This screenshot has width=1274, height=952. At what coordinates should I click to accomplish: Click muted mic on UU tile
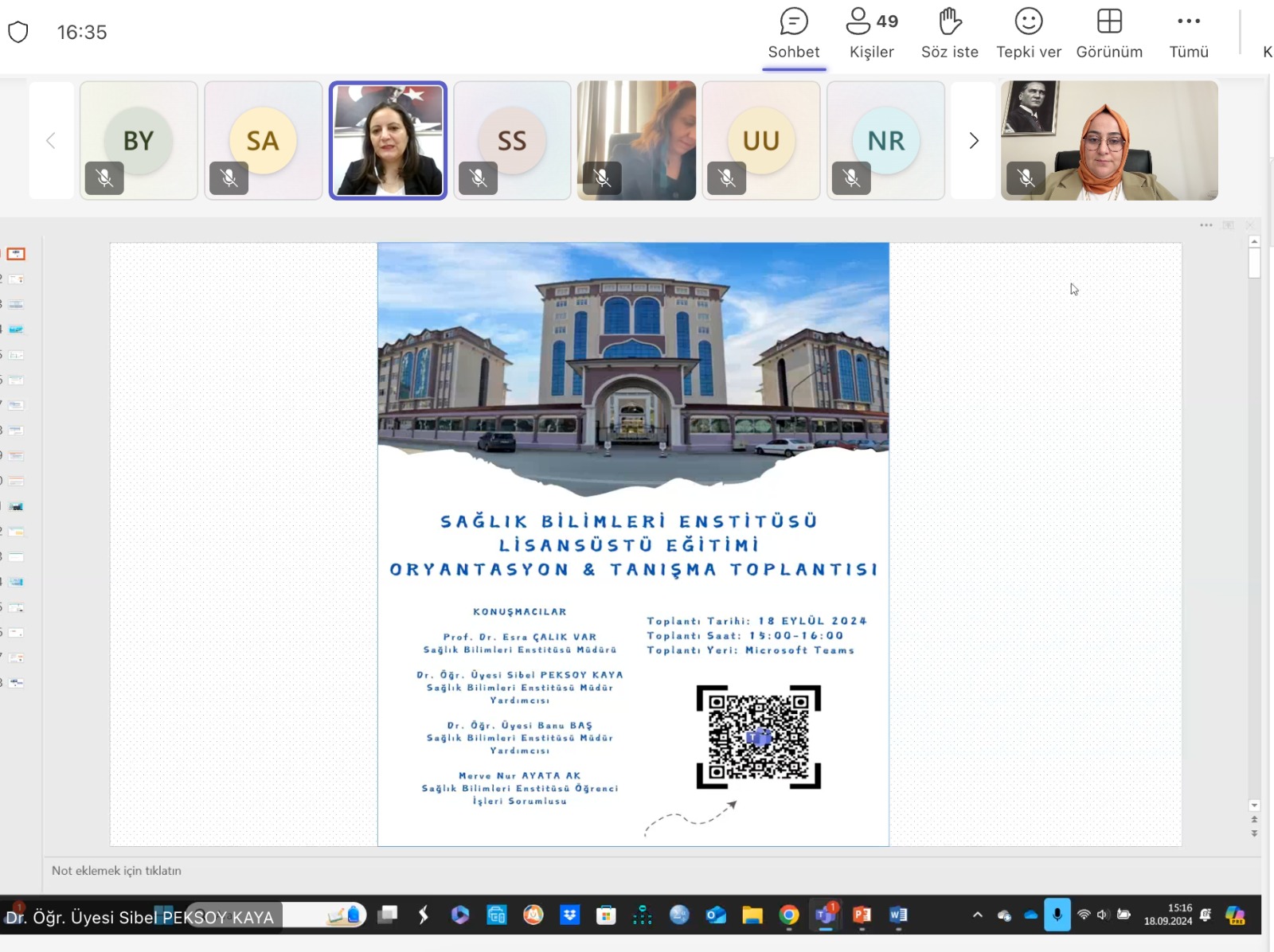[x=727, y=178]
